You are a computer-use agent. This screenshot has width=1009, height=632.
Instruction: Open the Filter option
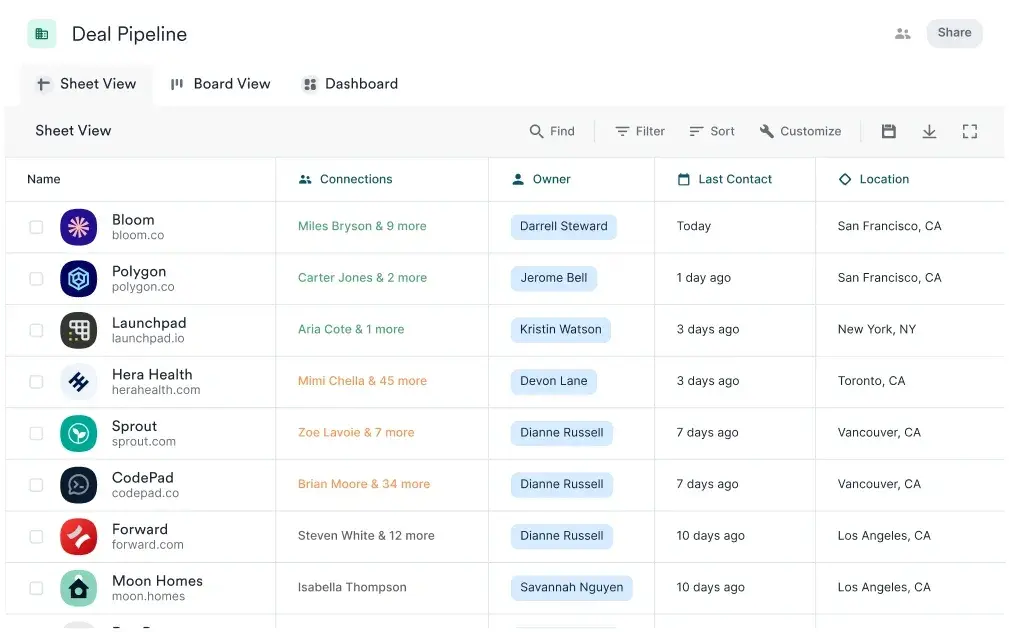tap(640, 131)
